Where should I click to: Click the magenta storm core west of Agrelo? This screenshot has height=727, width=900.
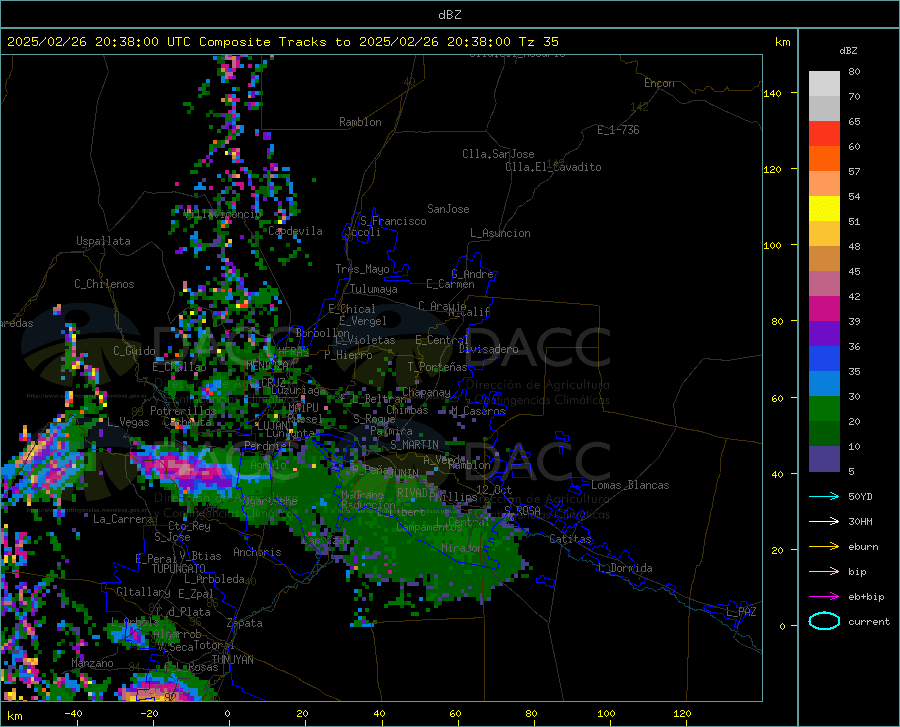pyautogui.click(x=185, y=469)
